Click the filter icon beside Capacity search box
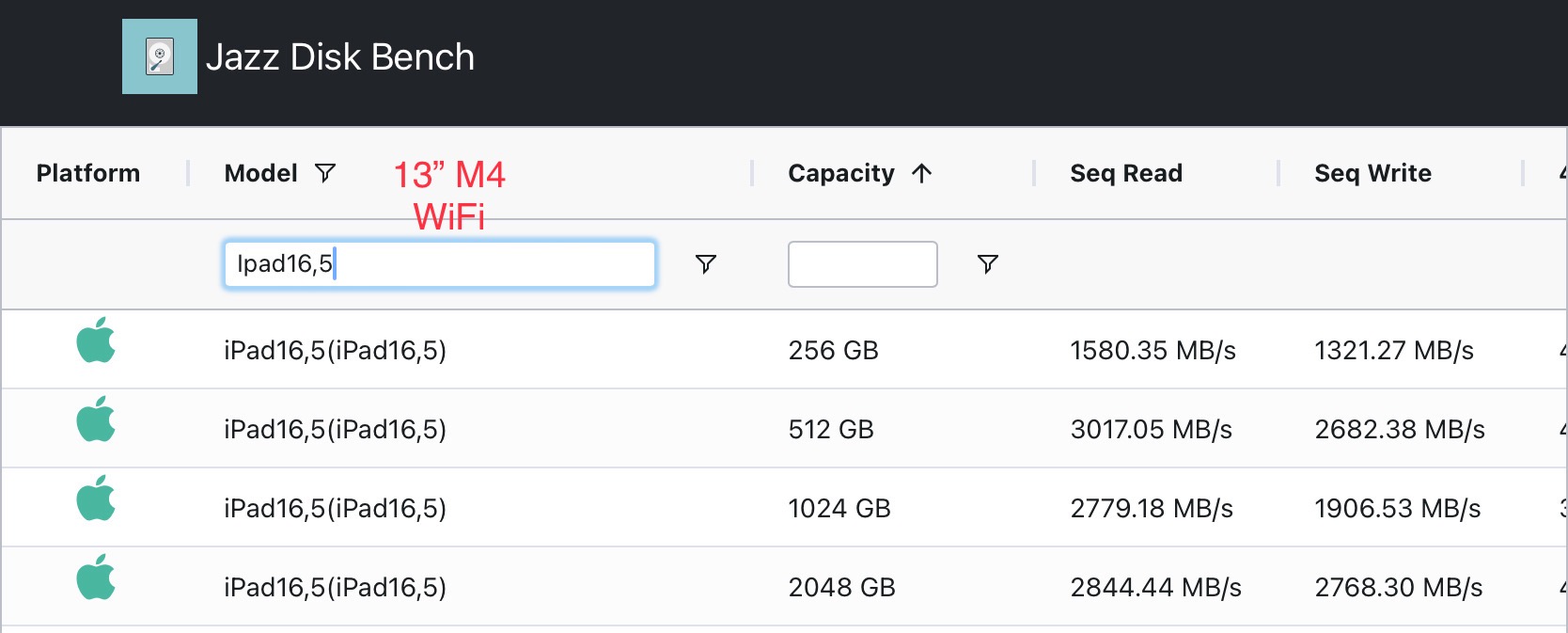Image resolution: width=1568 pixels, height=633 pixels. pyautogui.click(x=987, y=264)
